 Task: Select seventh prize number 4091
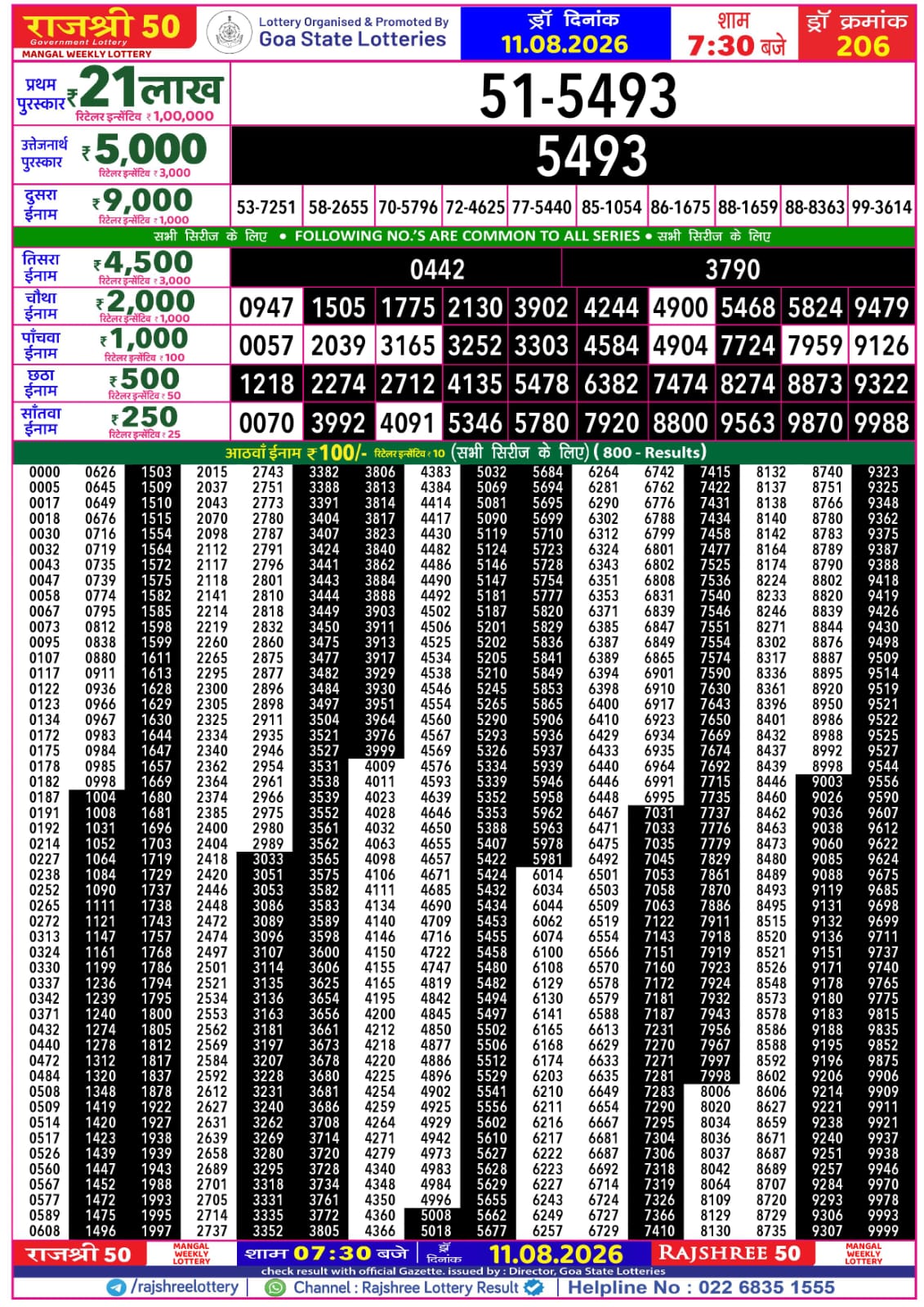tap(408, 423)
